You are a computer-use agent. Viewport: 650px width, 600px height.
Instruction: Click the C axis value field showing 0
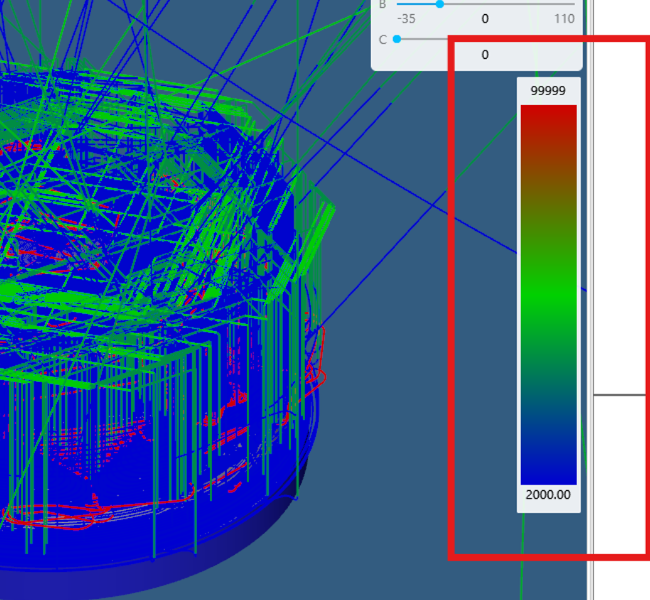(485, 55)
